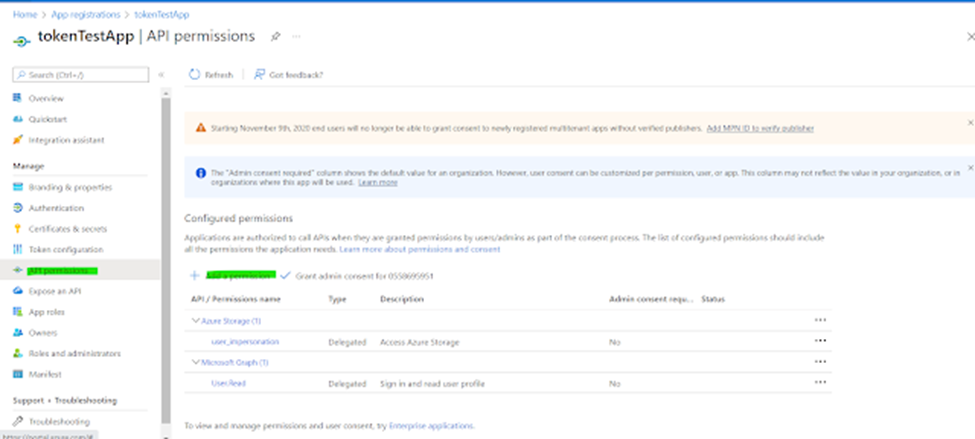Open App registrations breadcrumb

[x=86, y=14]
